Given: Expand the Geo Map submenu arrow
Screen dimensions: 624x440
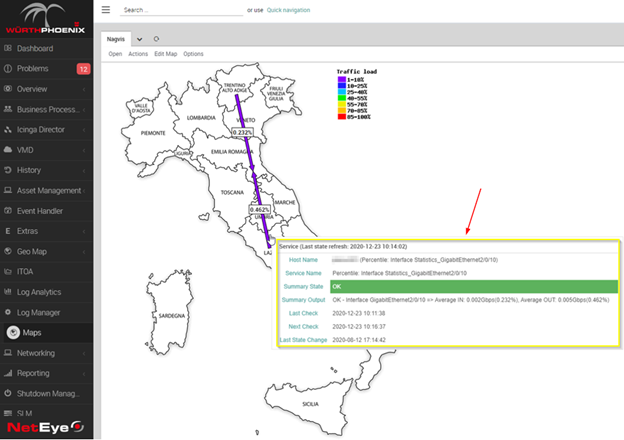Looking at the screenshot, I should pos(84,251).
